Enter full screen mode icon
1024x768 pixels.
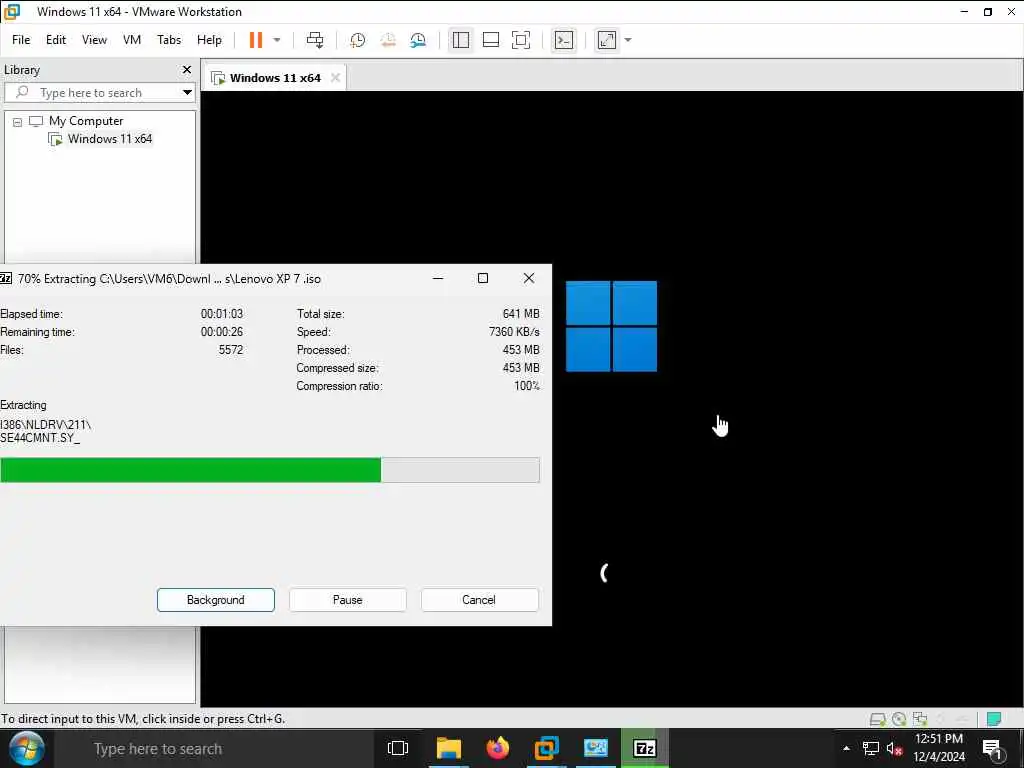(520, 40)
